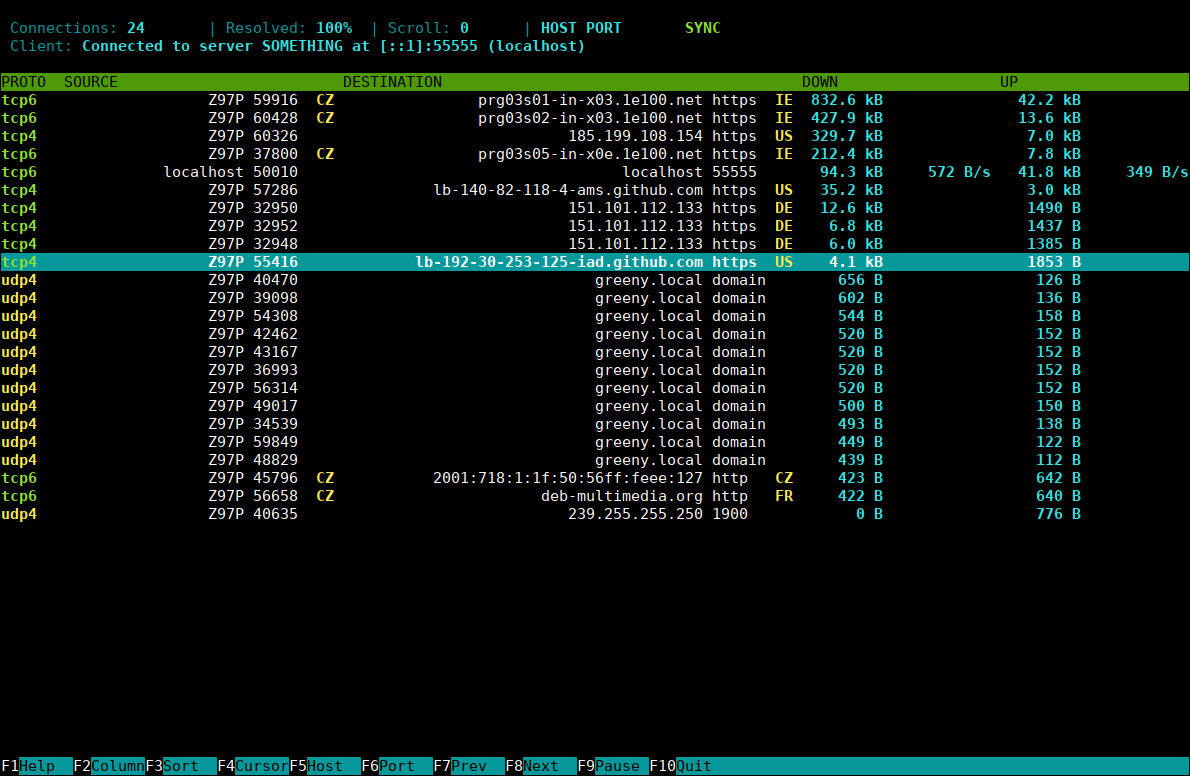Select connection from source port 32948
This screenshot has height=776, width=1190.
pos(595,244)
